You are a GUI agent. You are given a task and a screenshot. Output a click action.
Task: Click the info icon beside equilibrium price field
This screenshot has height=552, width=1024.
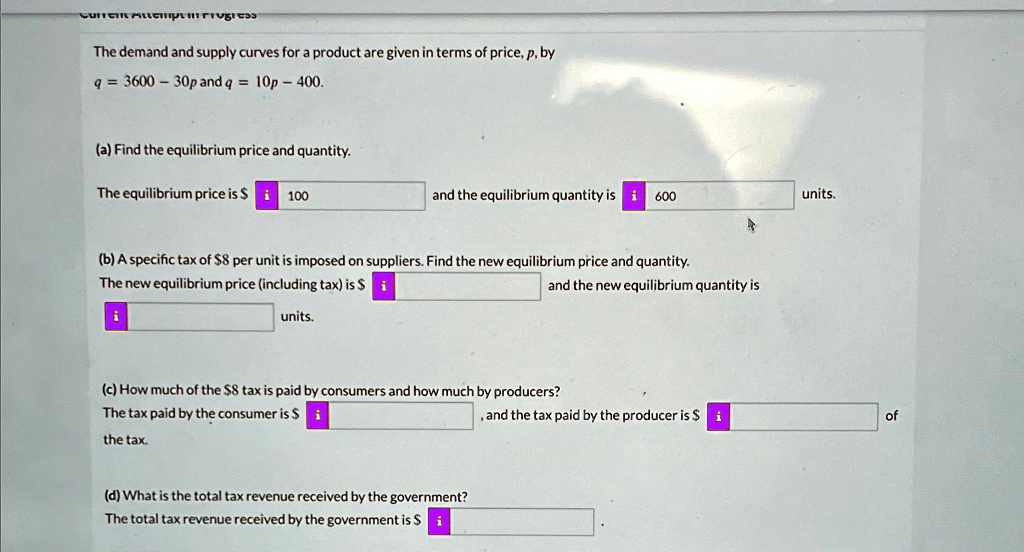click(x=266, y=196)
